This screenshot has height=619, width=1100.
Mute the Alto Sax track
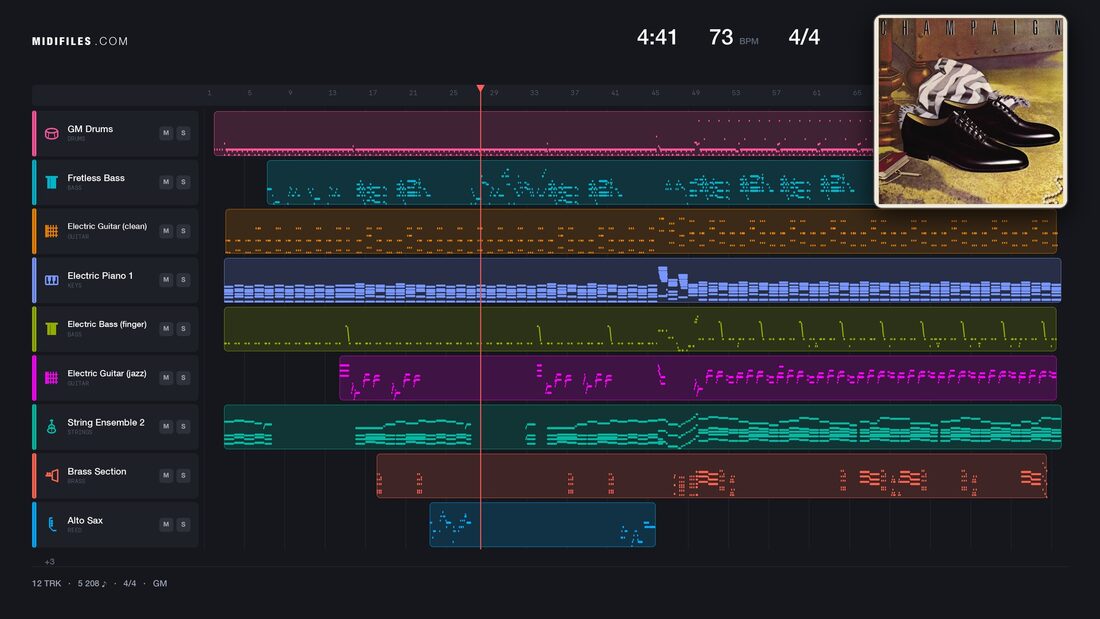(x=166, y=524)
